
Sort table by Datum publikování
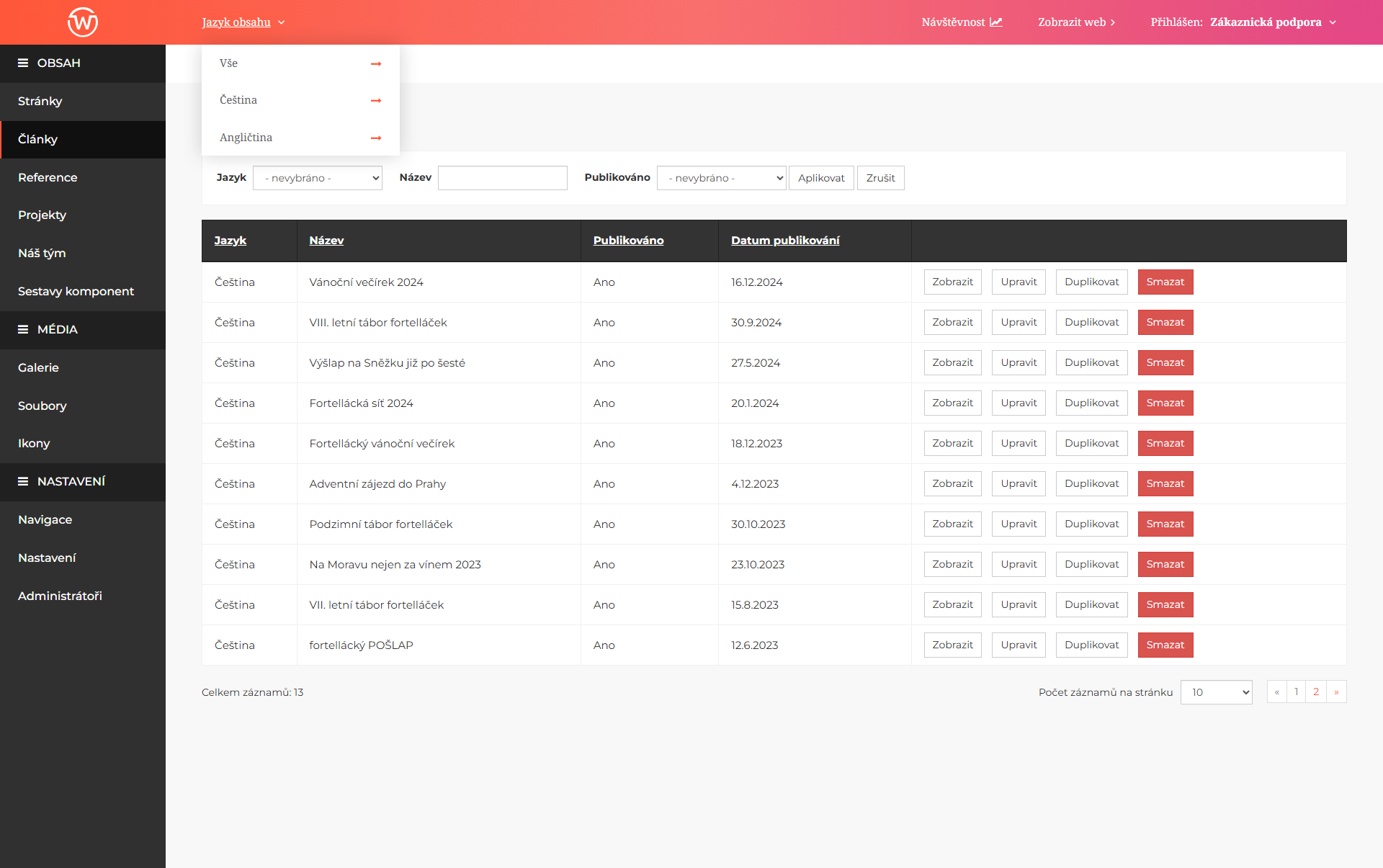click(785, 241)
